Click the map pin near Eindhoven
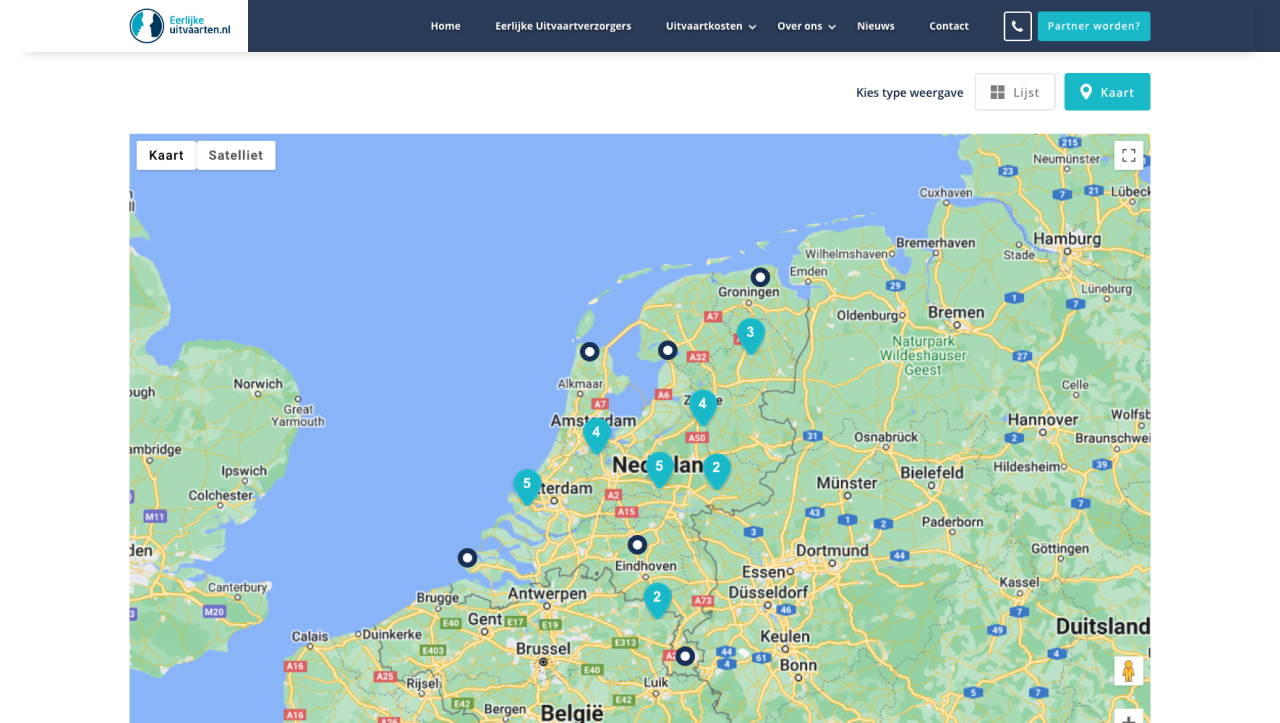Image resolution: width=1280 pixels, height=723 pixels. [x=637, y=545]
